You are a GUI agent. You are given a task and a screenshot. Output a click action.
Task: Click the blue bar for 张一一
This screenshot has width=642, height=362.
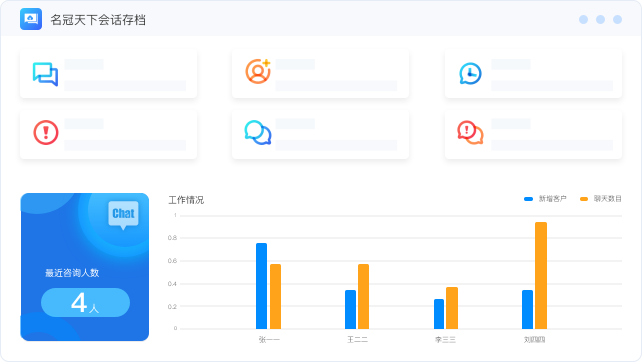coord(262,286)
